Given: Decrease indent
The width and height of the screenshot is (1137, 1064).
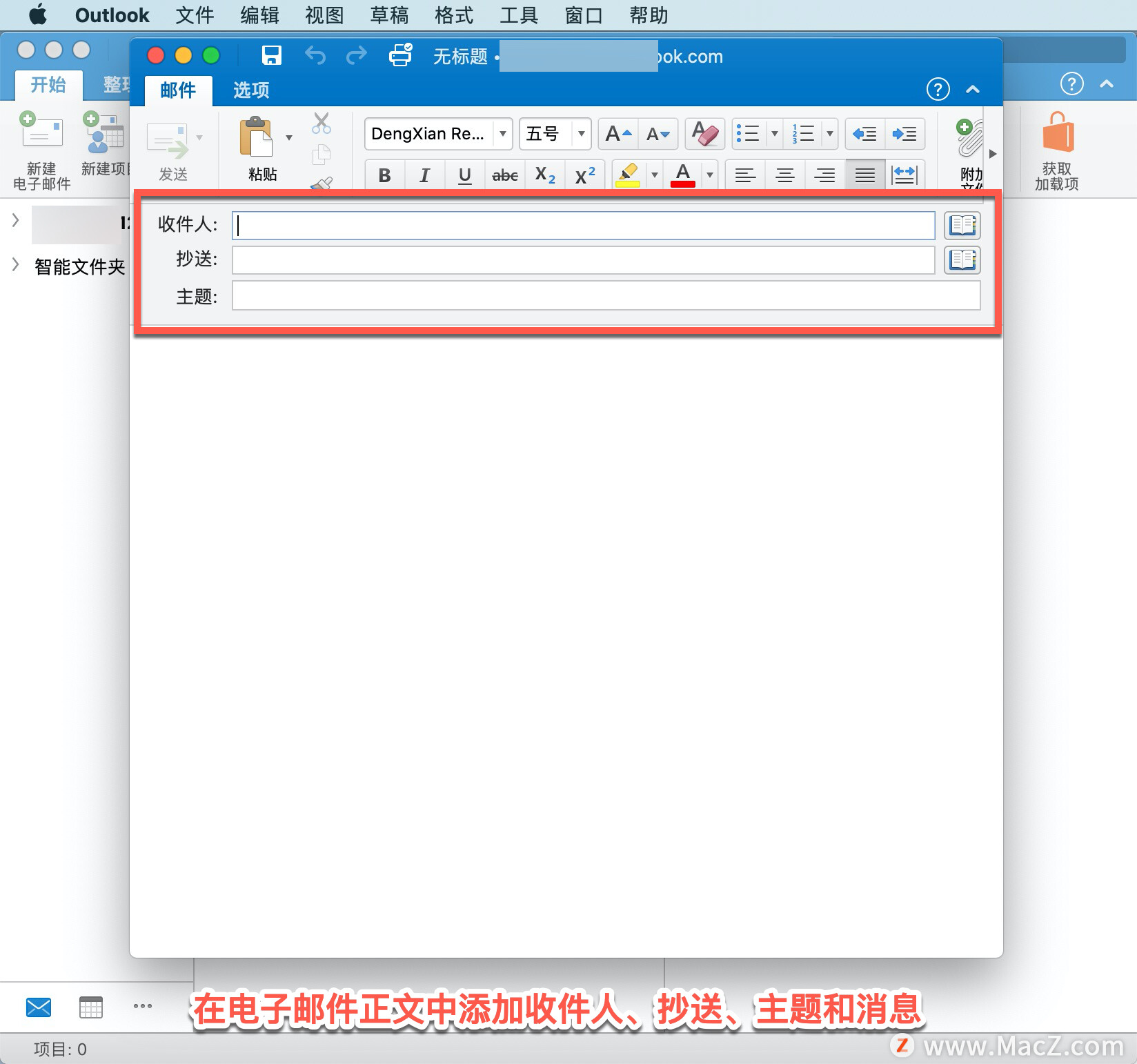Looking at the screenshot, I should coord(864,134).
